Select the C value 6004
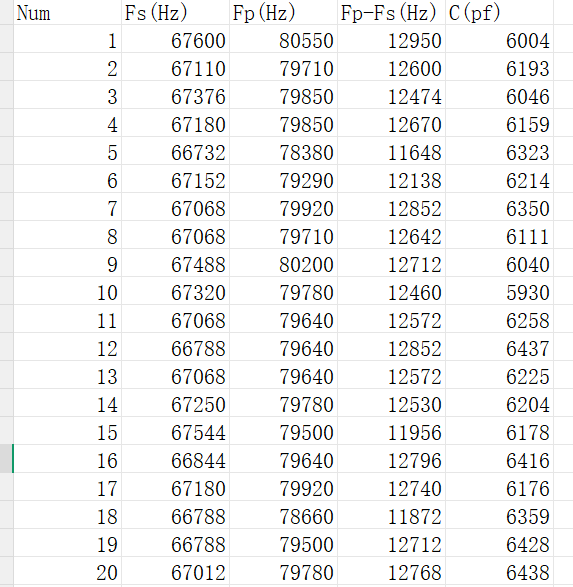This screenshot has height=587, width=573. 500,39
